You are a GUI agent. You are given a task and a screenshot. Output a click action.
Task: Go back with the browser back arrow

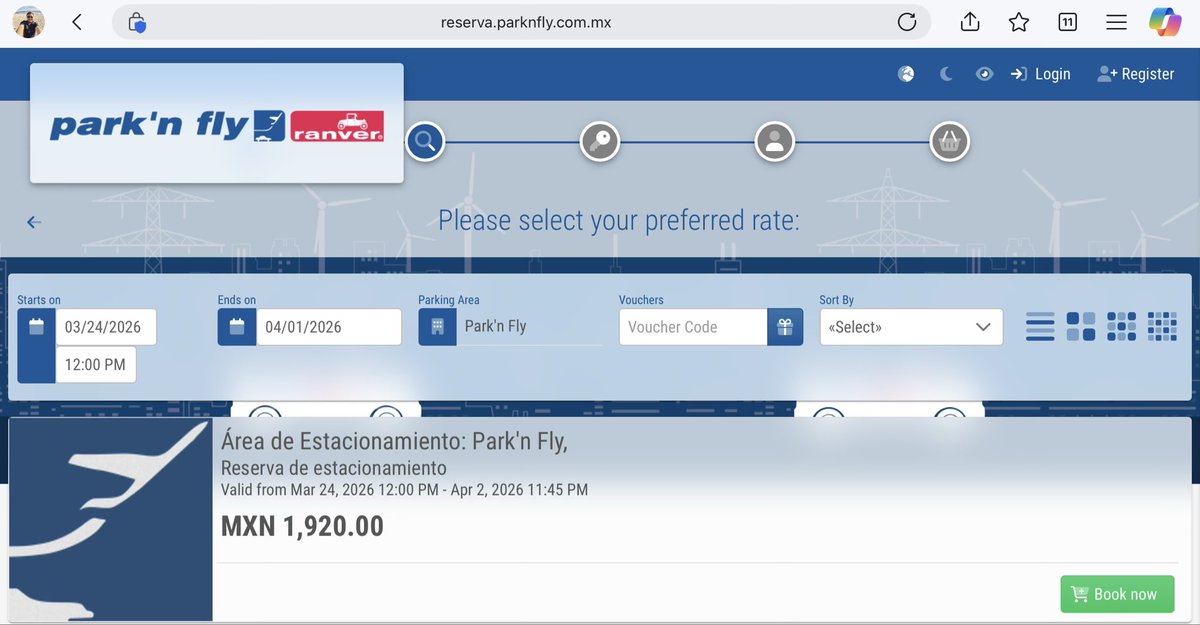(x=77, y=22)
